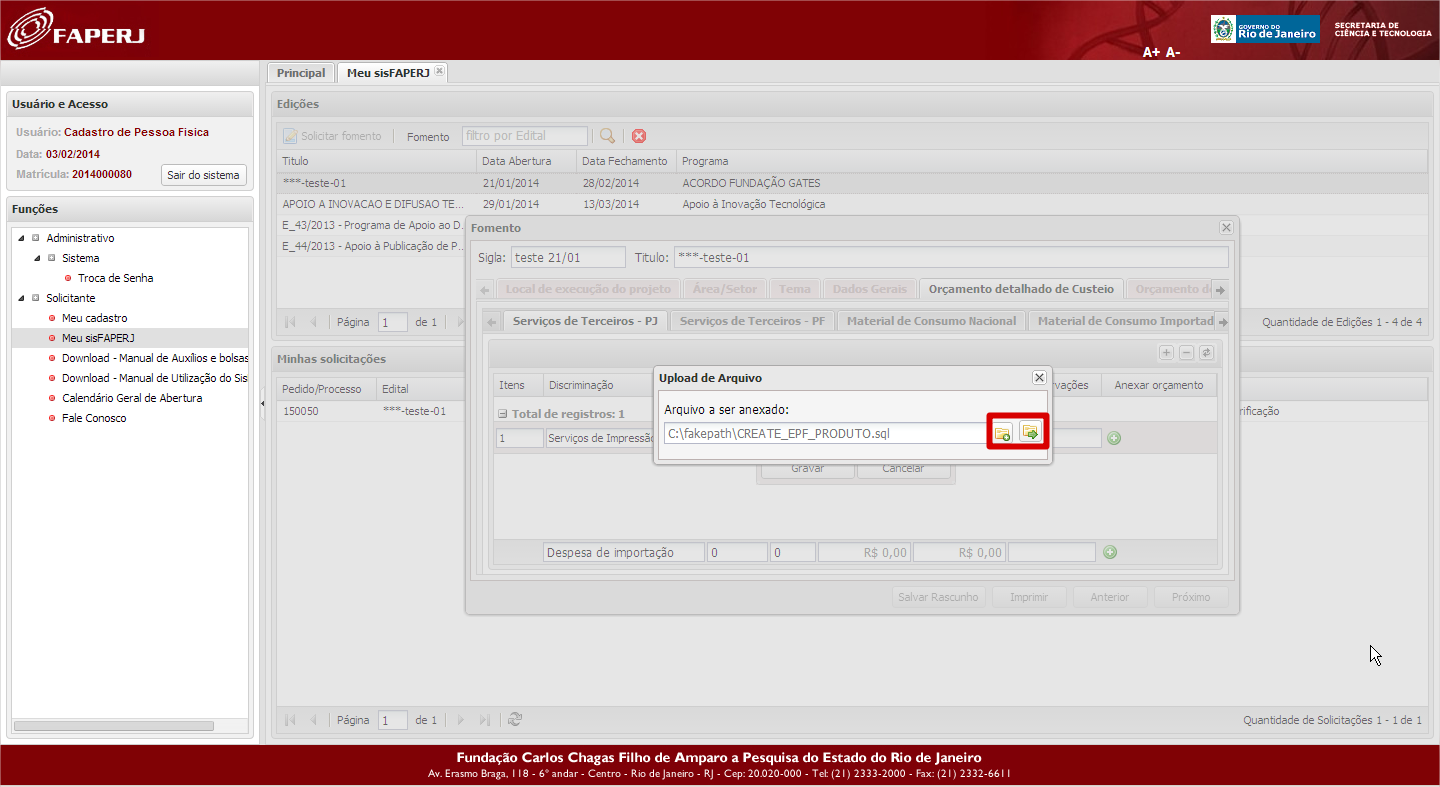Select the Material de Consumo Nacional subtab
Screen dimensions: 1440x787
coord(931,321)
